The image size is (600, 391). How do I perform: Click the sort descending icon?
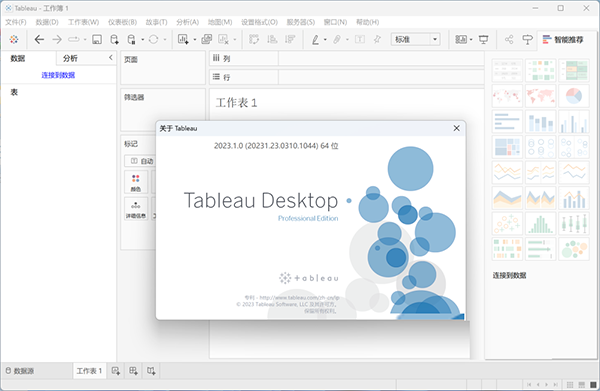[x=290, y=39]
